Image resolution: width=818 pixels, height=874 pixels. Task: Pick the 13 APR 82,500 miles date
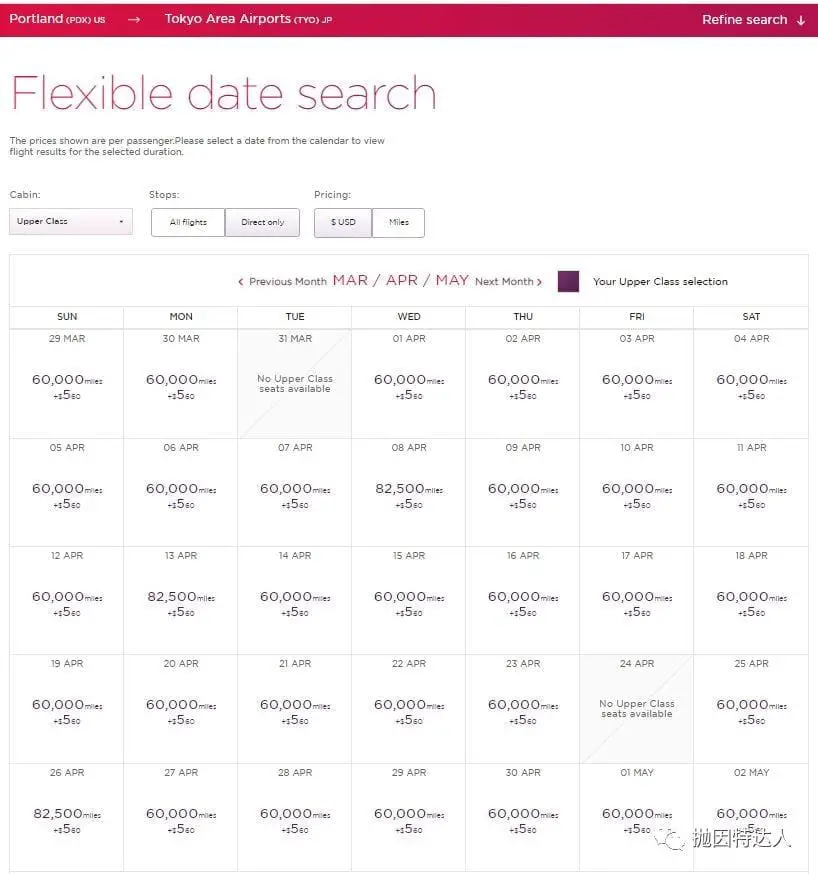pos(181,600)
